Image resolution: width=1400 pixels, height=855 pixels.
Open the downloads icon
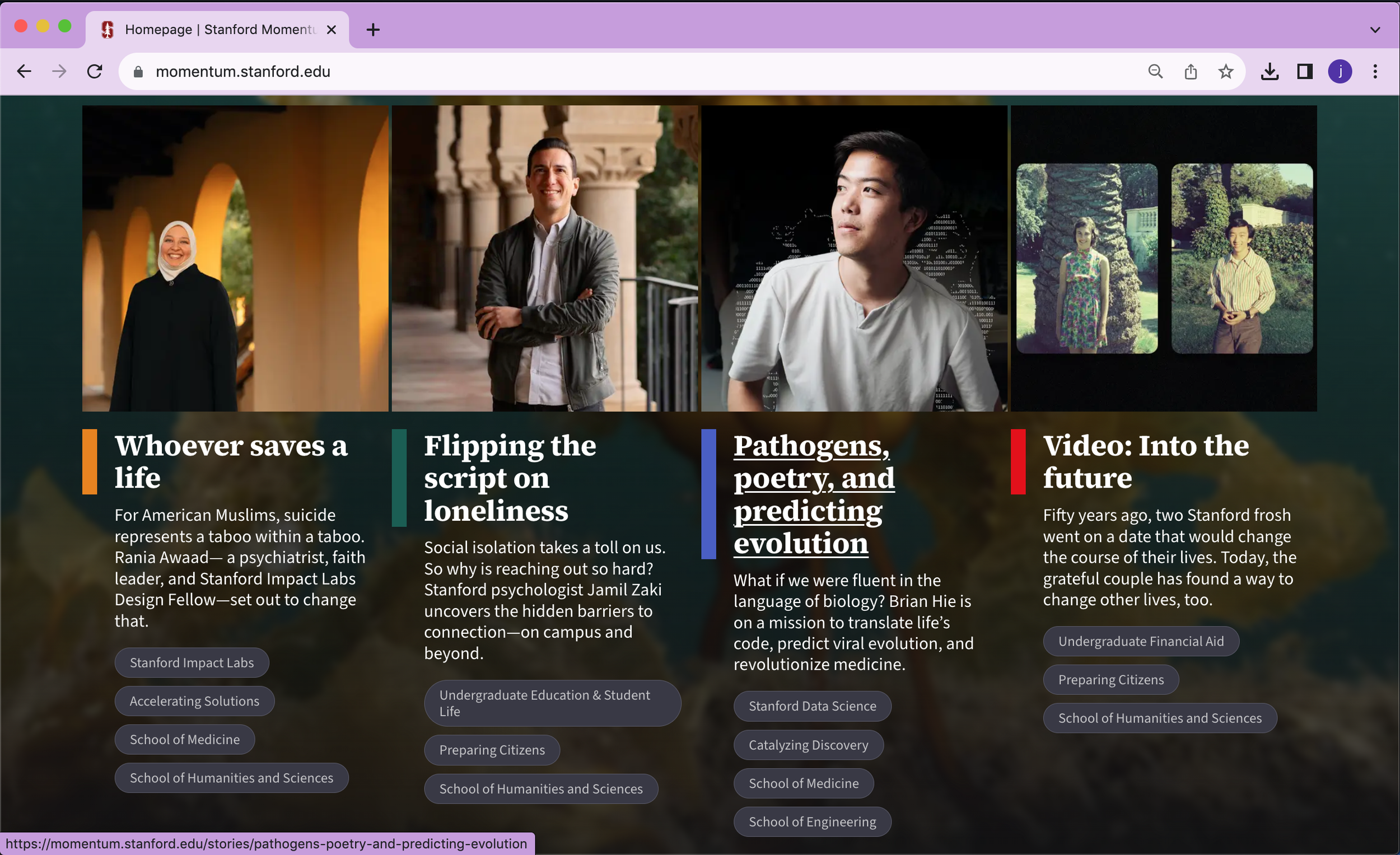[1270, 72]
